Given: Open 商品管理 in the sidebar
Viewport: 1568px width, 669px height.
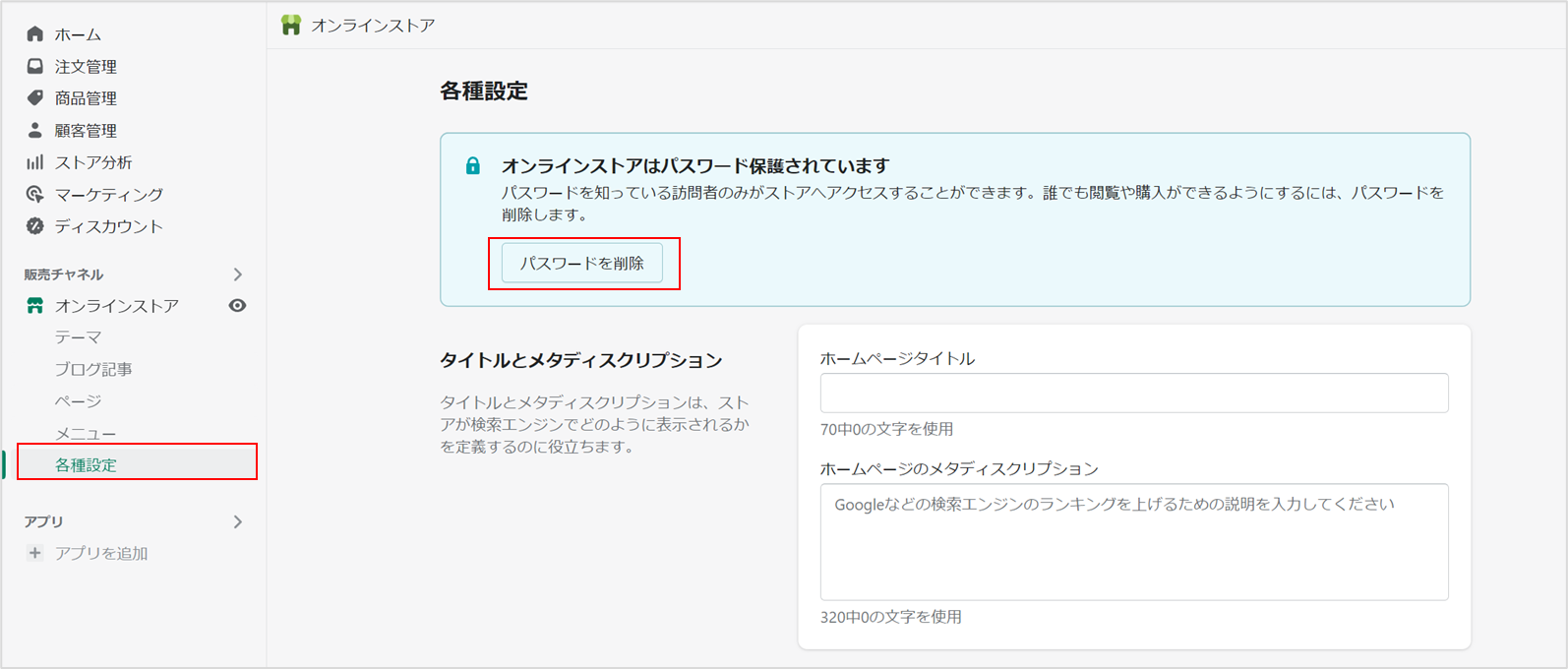Looking at the screenshot, I should coord(86,97).
